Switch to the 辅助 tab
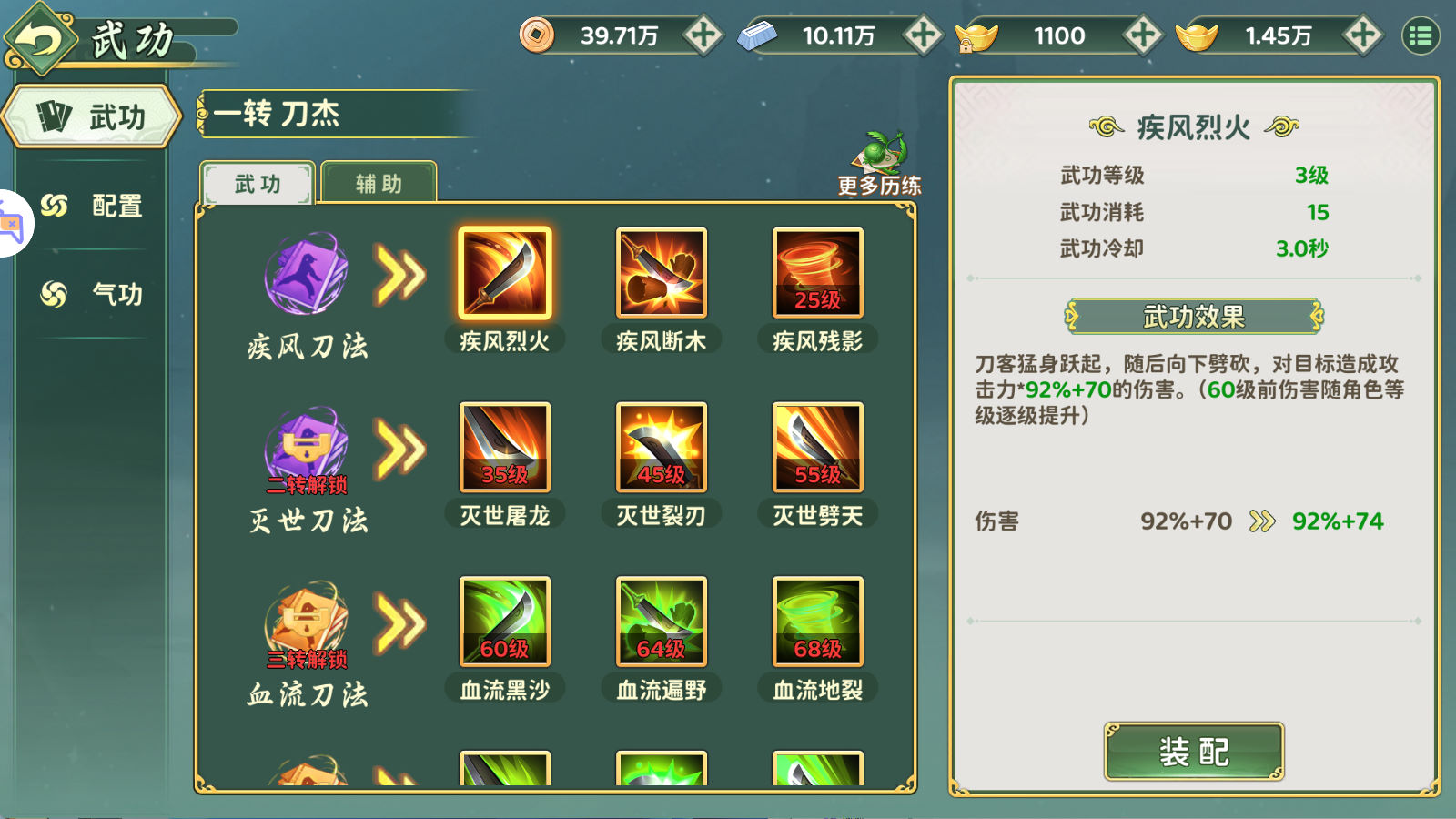1456x819 pixels. [x=379, y=184]
